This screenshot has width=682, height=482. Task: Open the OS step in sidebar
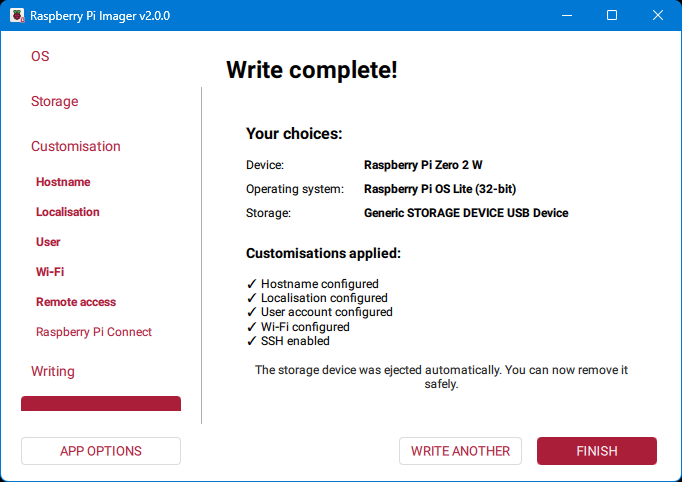click(40, 57)
